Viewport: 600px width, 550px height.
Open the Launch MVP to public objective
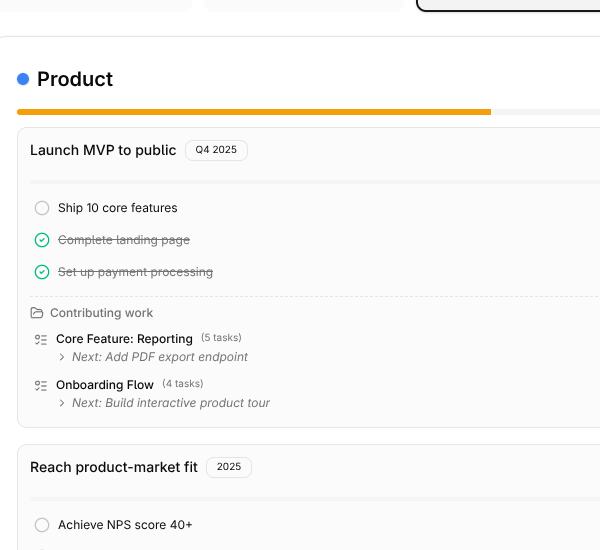coord(103,150)
